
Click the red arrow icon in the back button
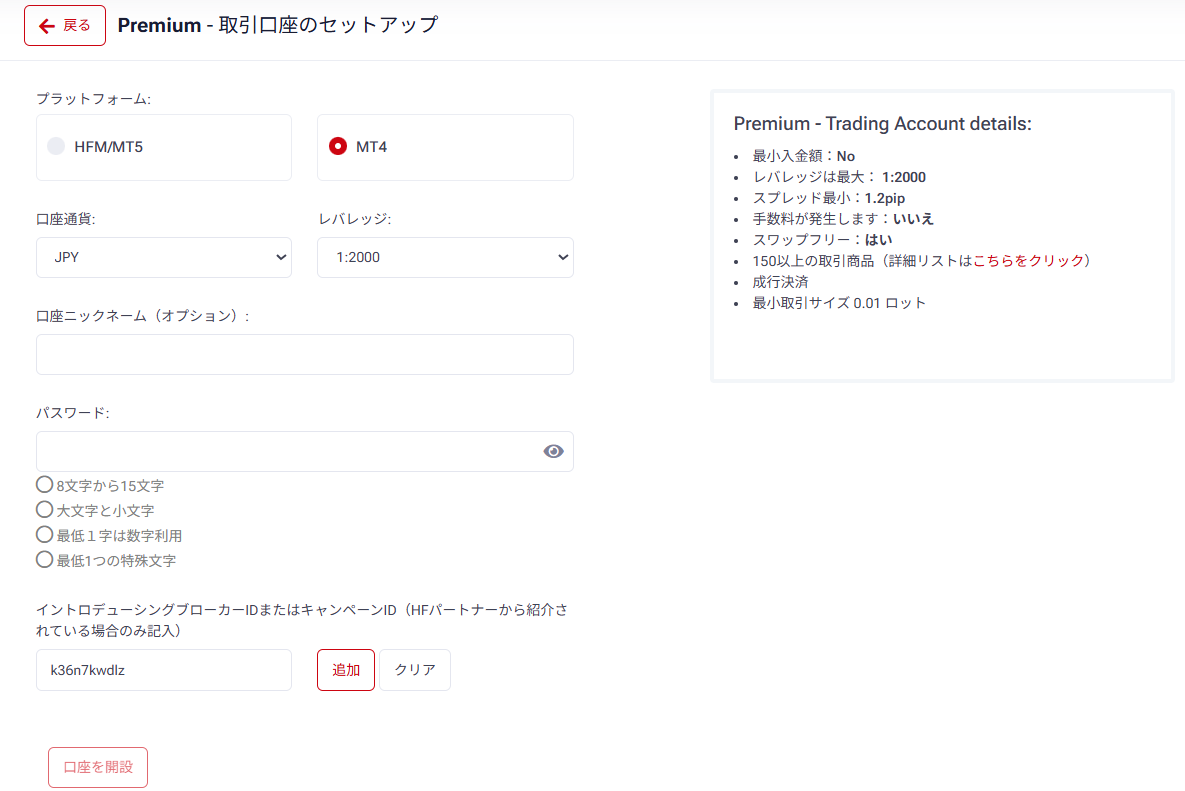pyautogui.click(x=47, y=26)
